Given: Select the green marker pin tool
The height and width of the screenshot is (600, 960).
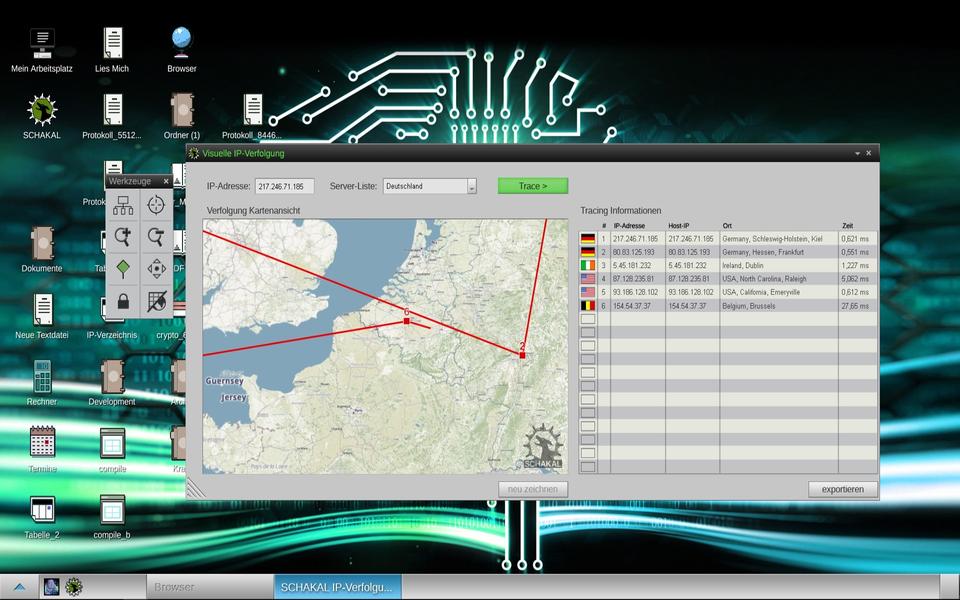Looking at the screenshot, I should [x=123, y=268].
